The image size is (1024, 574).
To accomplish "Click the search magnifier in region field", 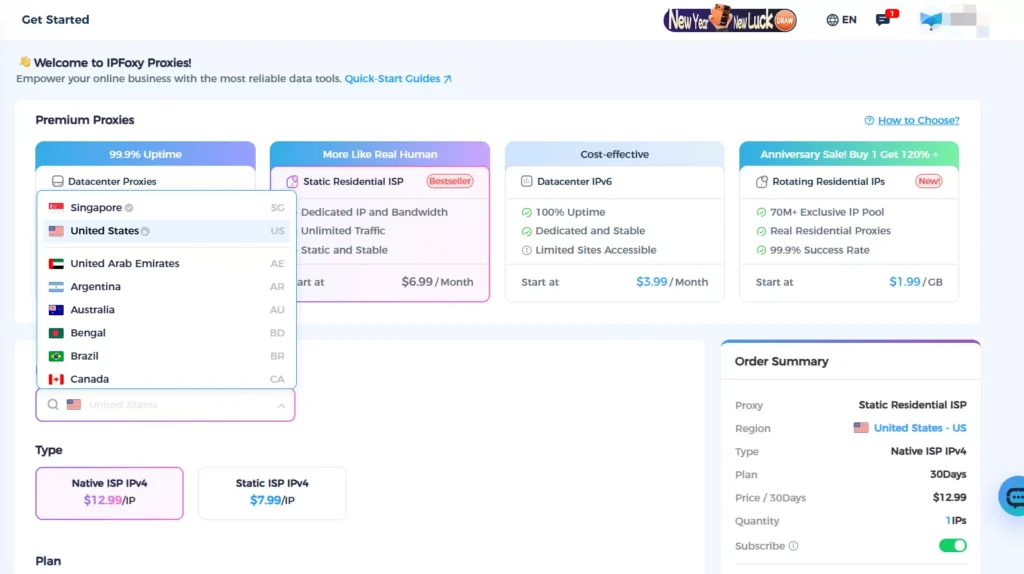I will coord(53,405).
